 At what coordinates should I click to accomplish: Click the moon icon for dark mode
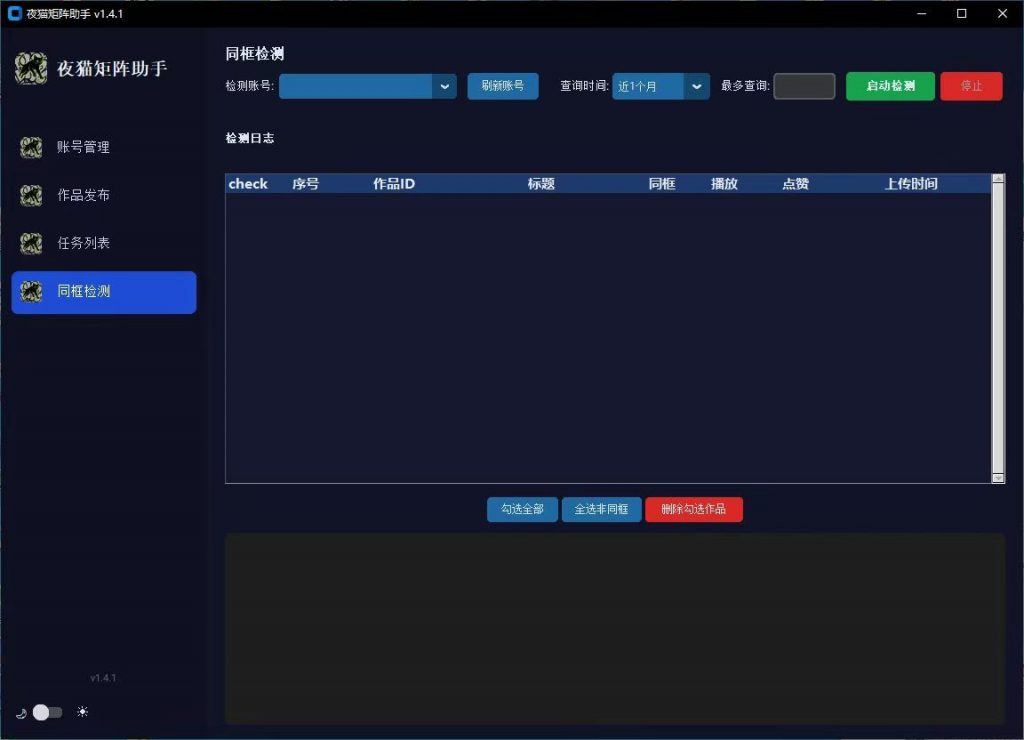(20, 713)
